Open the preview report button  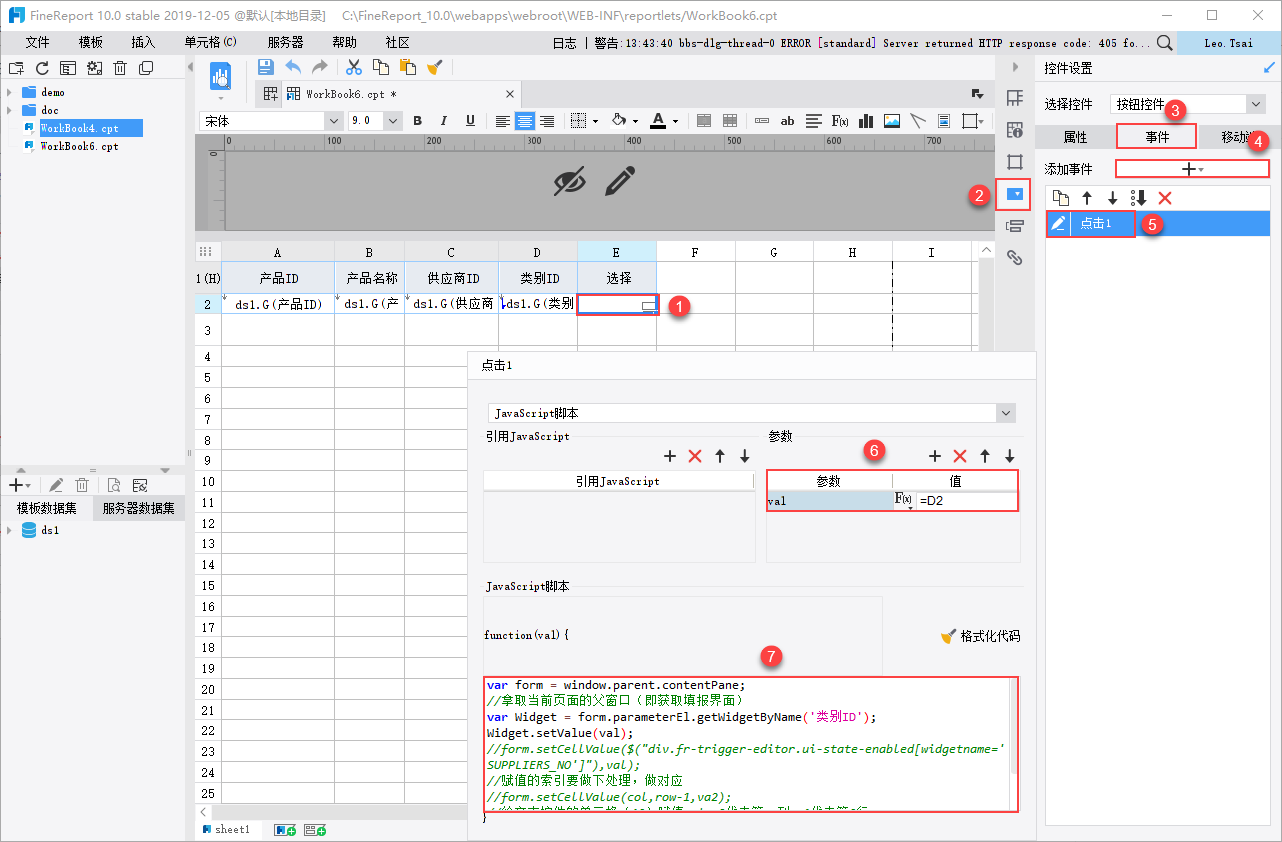(x=222, y=76)
